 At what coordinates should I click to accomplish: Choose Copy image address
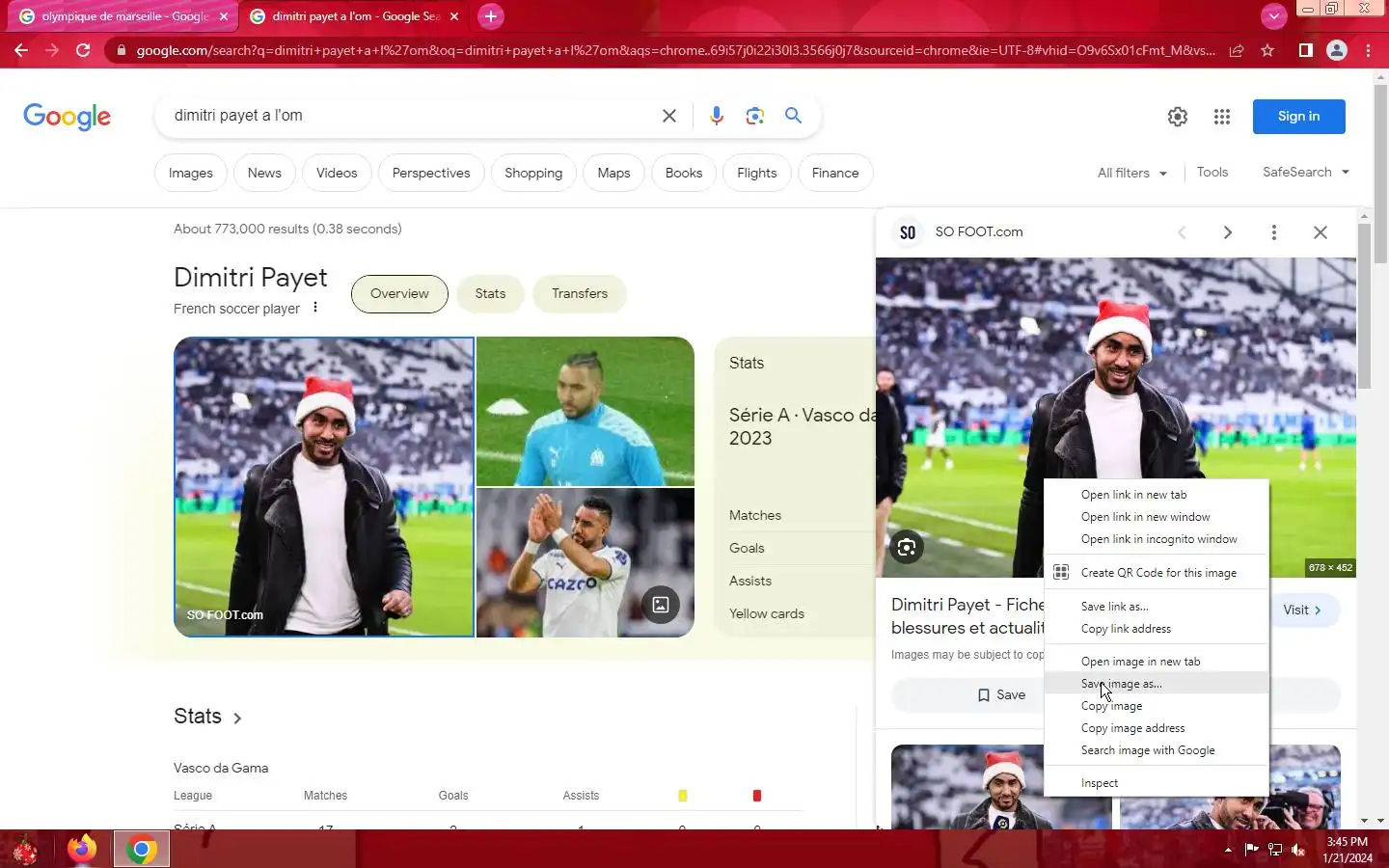(x=1157, y=728)
